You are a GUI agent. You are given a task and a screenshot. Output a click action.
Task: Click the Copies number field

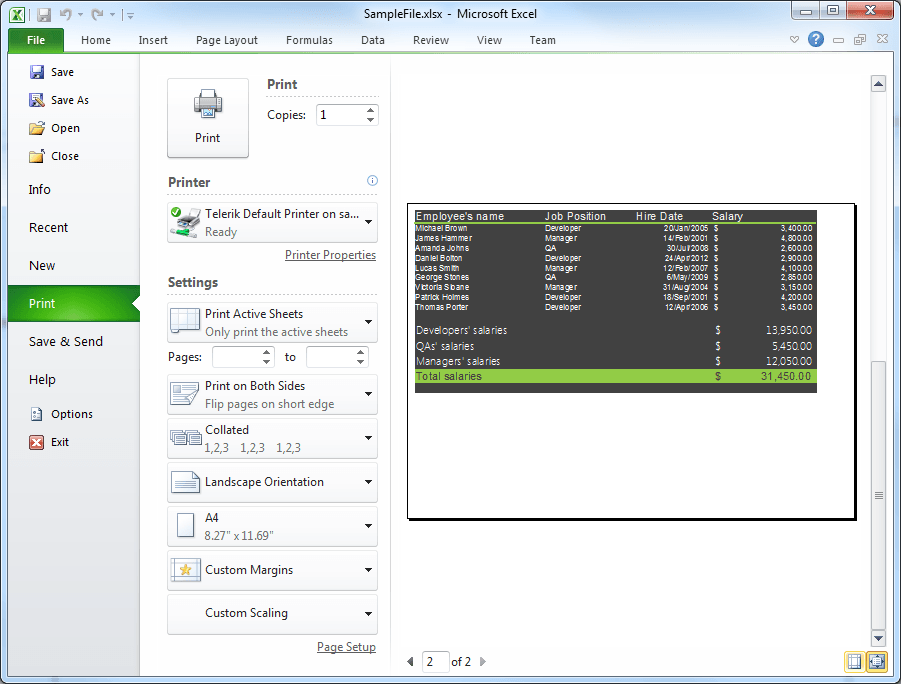(x=340, y=115)
